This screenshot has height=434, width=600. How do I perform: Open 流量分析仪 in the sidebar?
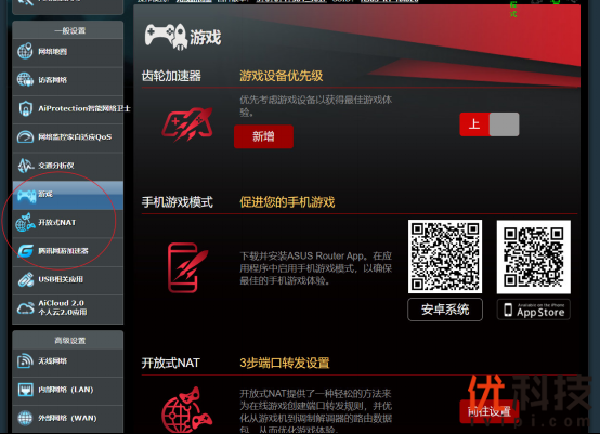[x=62, y=165]
